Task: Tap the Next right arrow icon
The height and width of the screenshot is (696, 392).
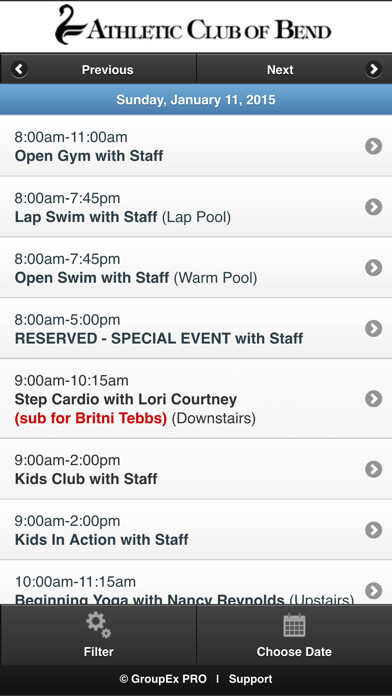Action: [373, 69]
